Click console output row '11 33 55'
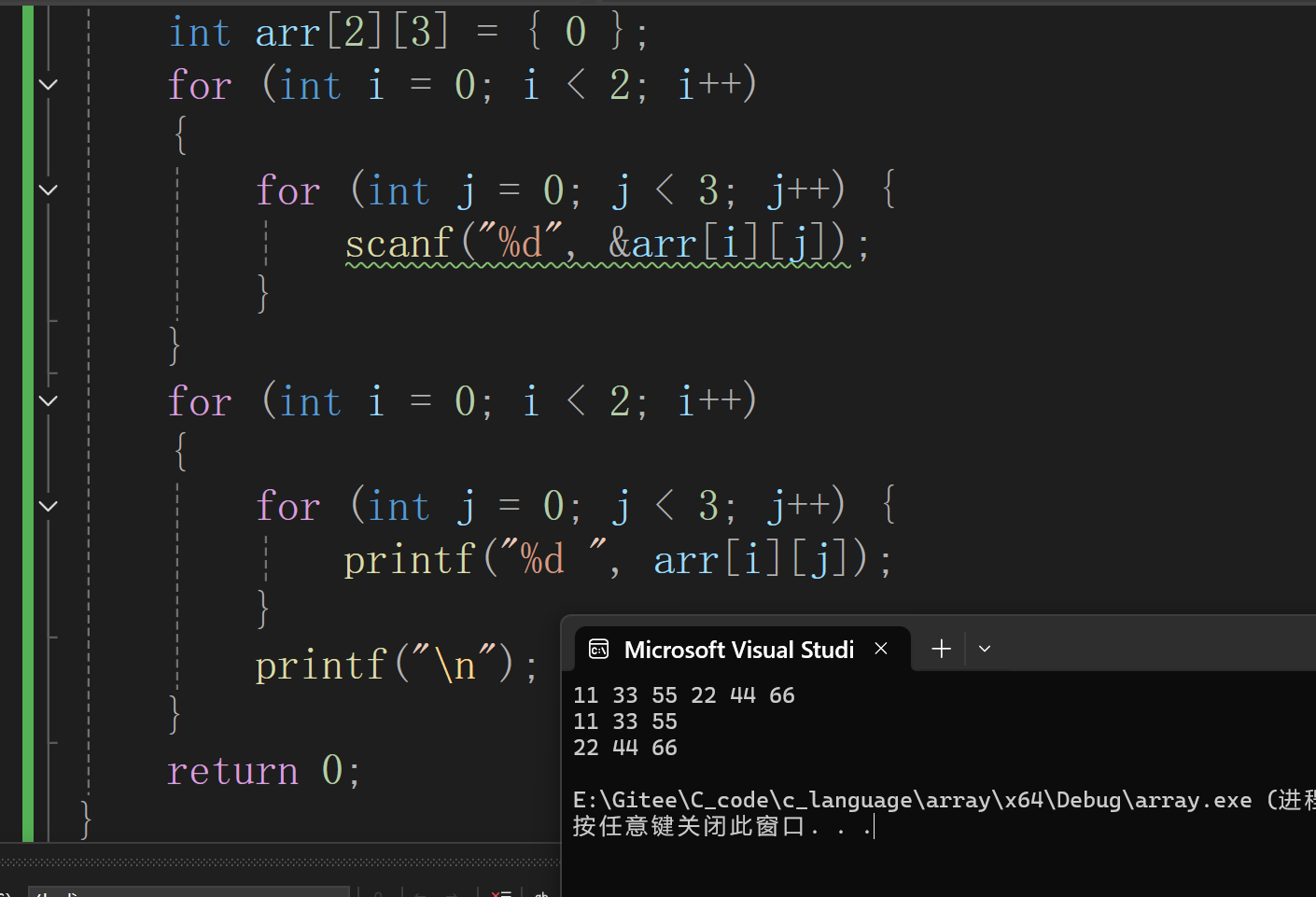This screenshot has width=1316, height=897. 625,722
